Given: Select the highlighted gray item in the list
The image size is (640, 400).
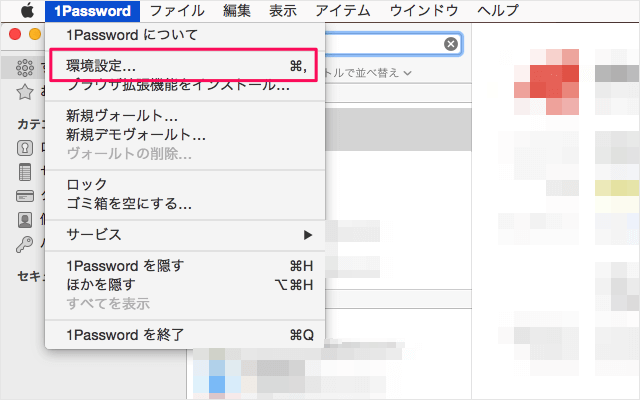Looking at the screenshot, I should point(398,130).
